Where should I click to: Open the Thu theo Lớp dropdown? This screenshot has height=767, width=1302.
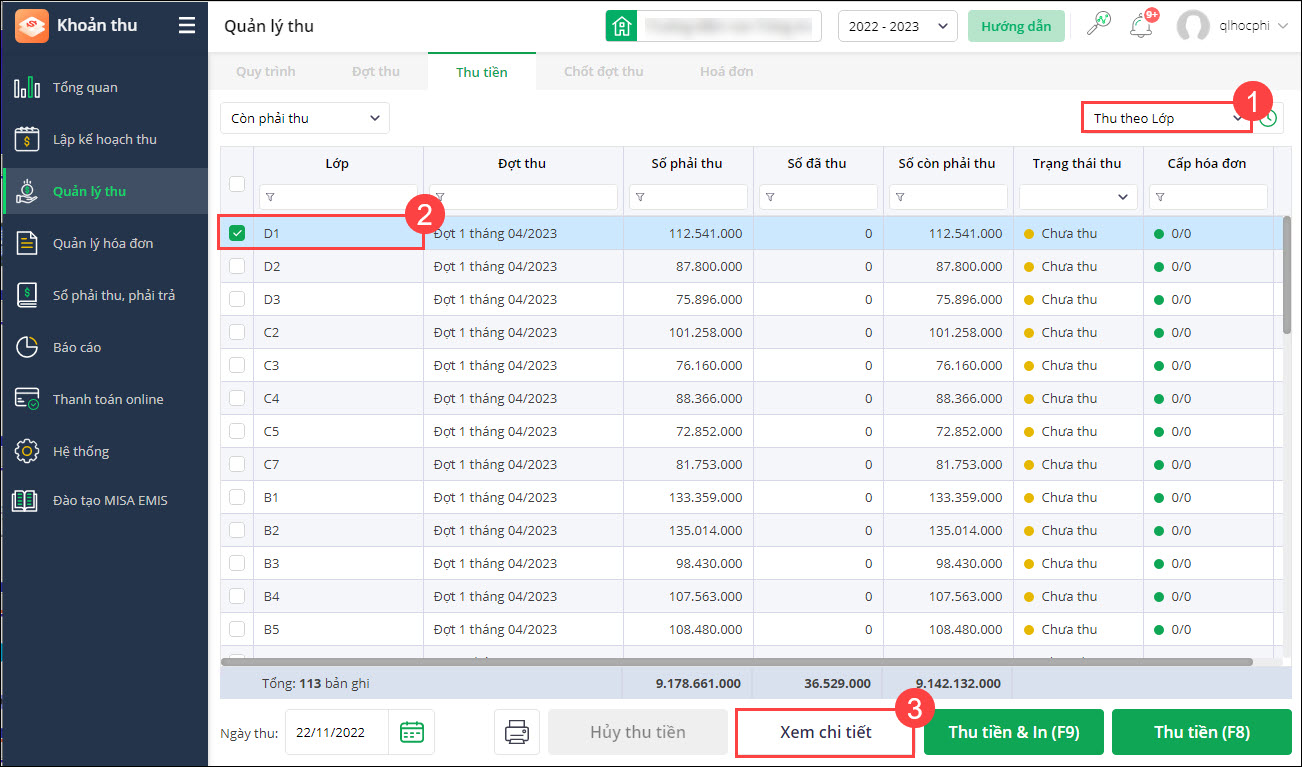[1167, 118]
